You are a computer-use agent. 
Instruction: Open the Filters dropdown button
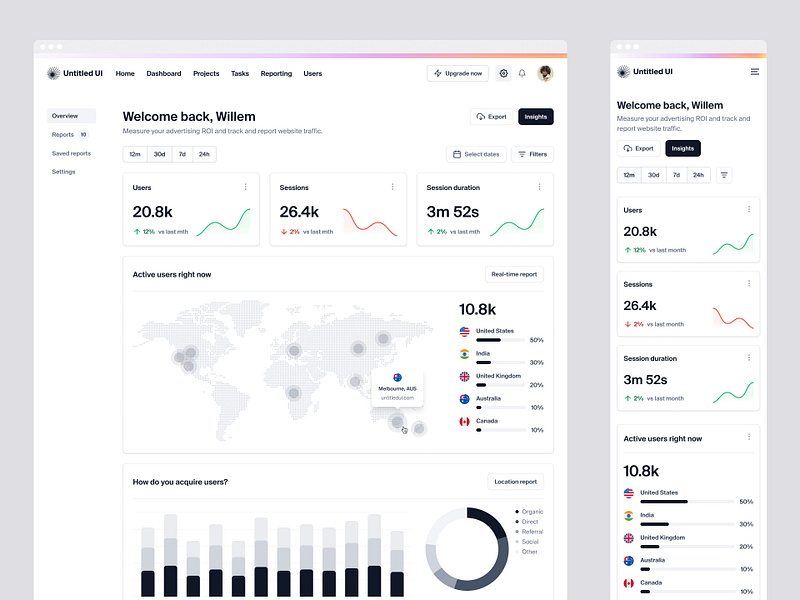532,154
